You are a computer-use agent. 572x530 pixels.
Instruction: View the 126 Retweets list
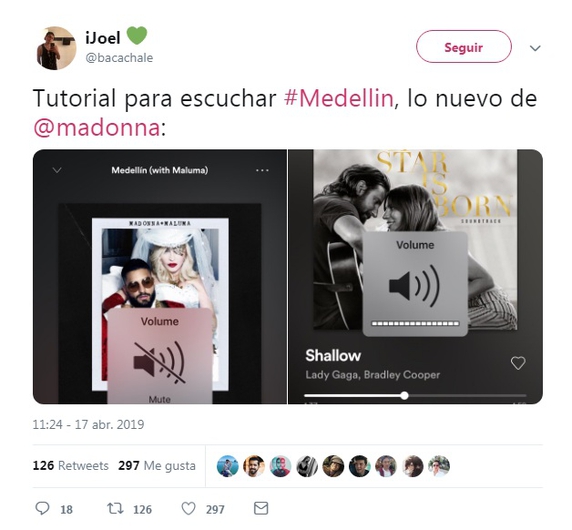coord(70,465)
